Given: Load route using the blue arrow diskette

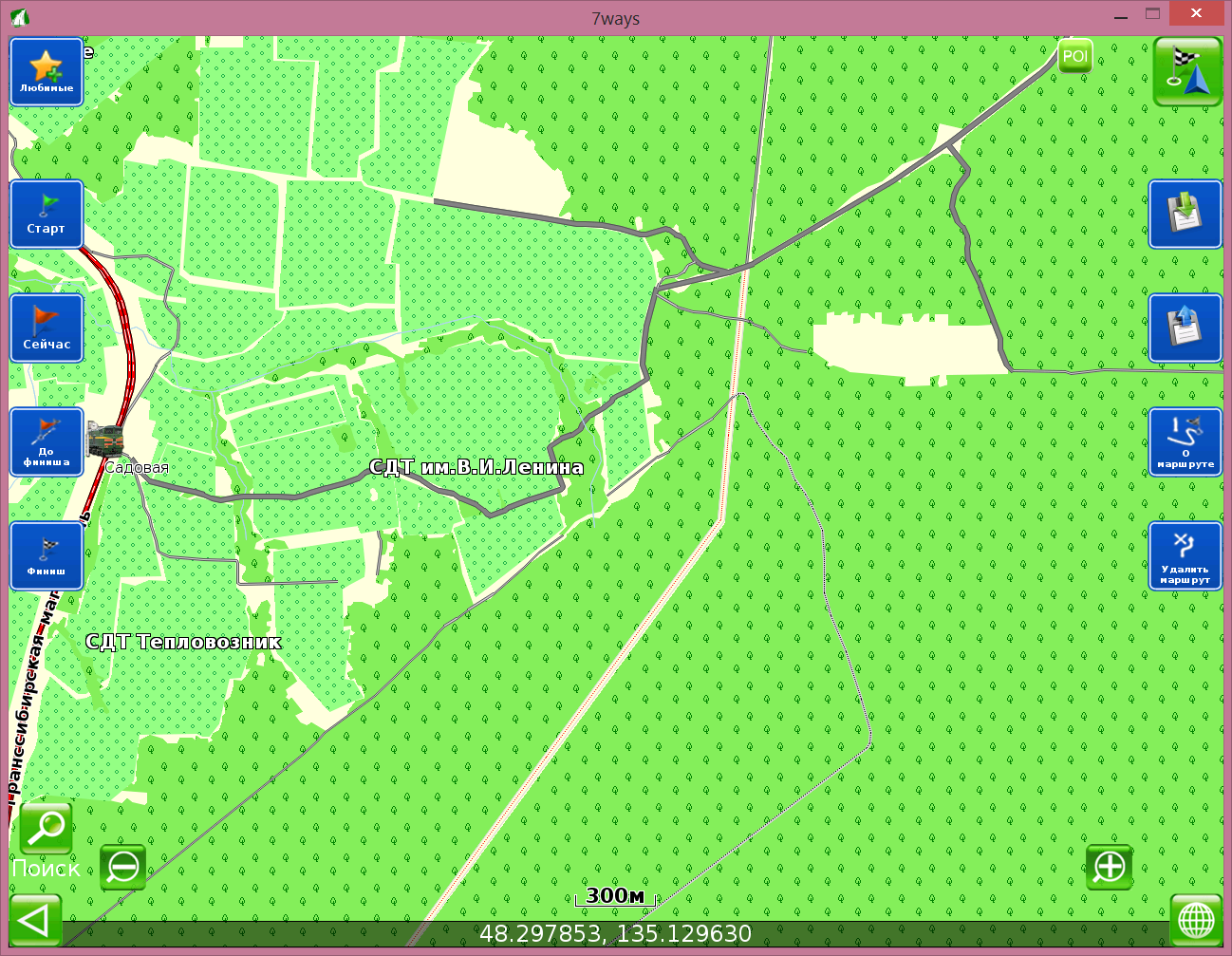Looking at the screenshot, I should (1185, 328).
